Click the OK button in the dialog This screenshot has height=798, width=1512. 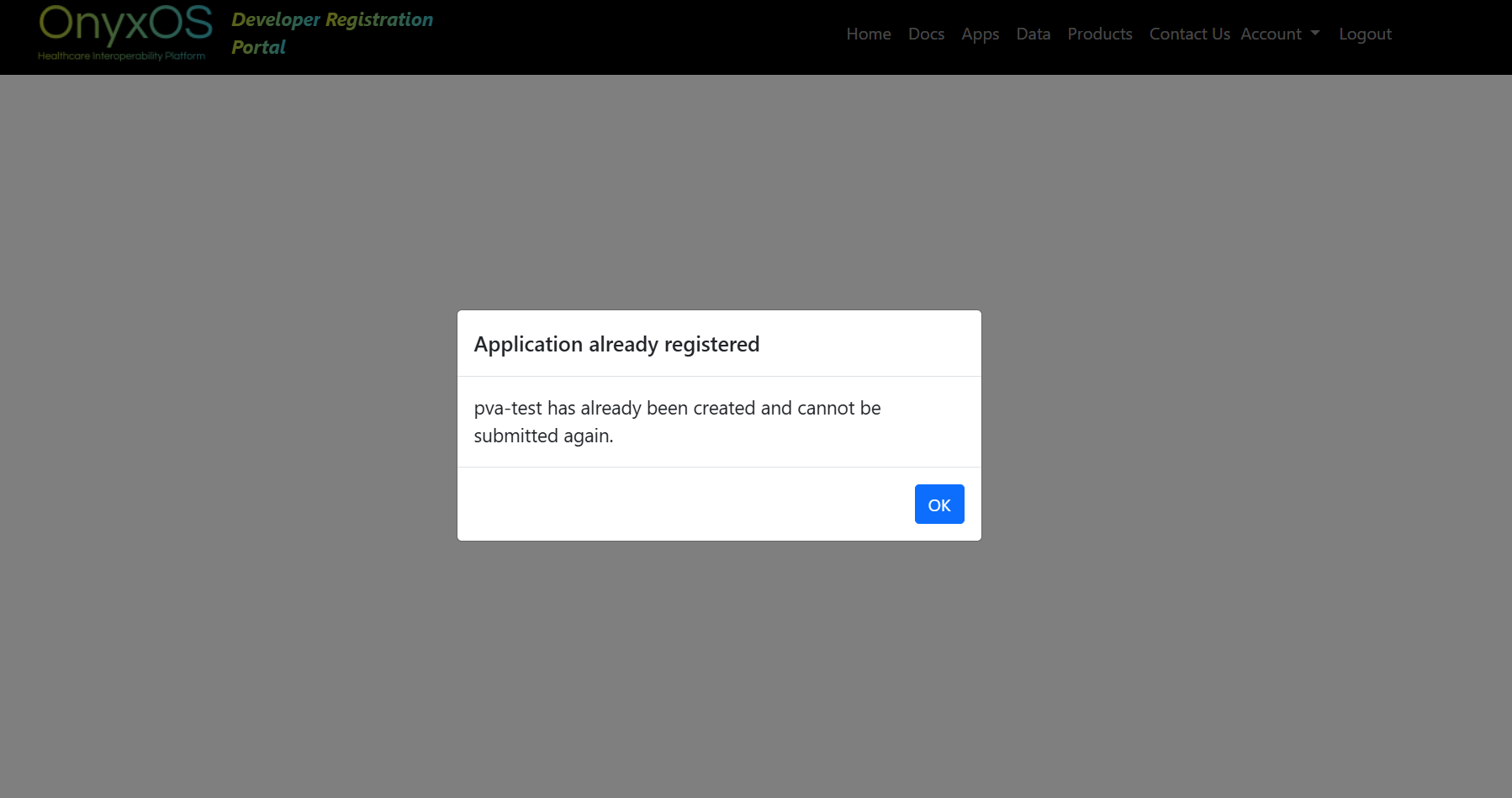(x=939, y=505)
